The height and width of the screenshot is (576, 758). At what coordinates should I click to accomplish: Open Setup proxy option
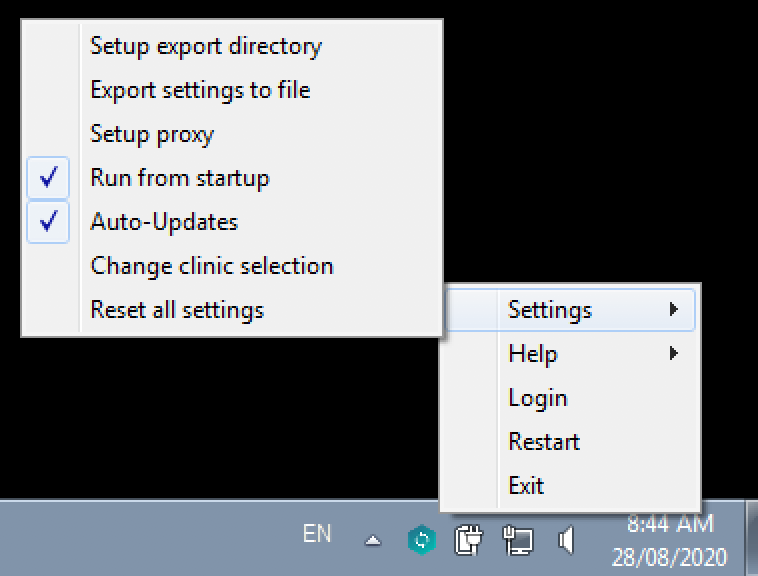[x=152, y=134]
